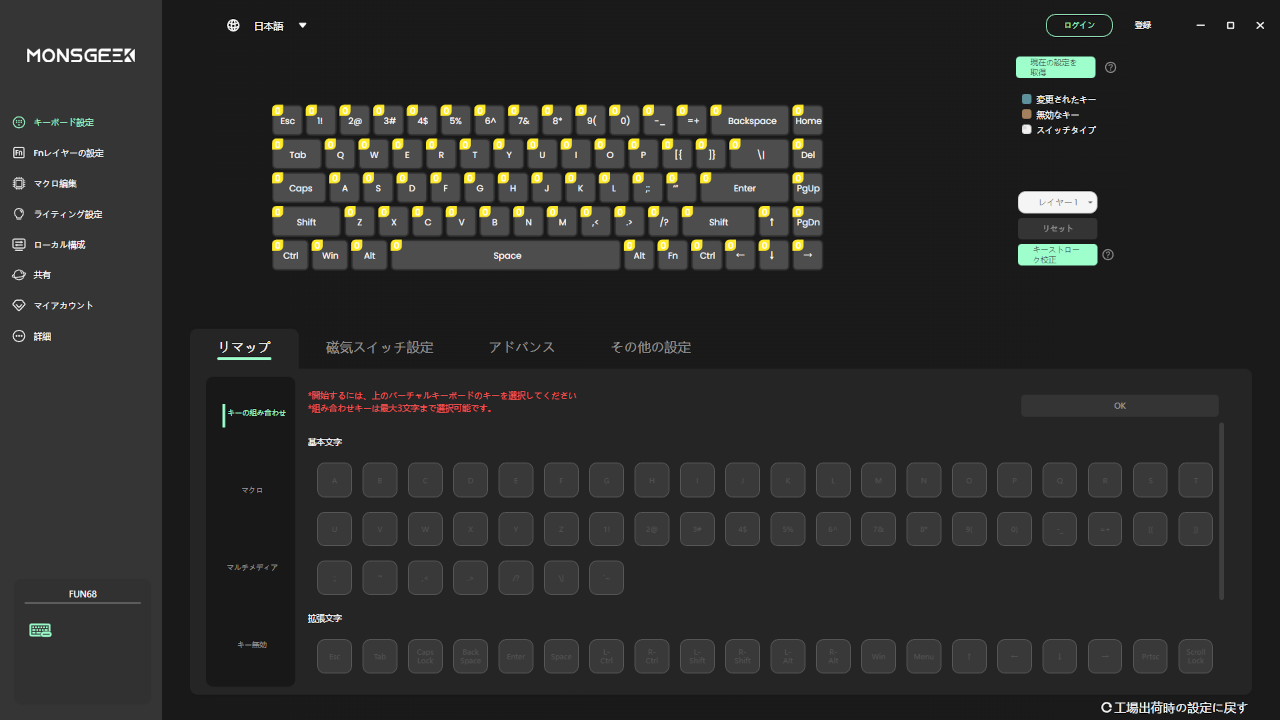Click the details ellipsis icon
1280x720 pixels.
pos(18,337)
